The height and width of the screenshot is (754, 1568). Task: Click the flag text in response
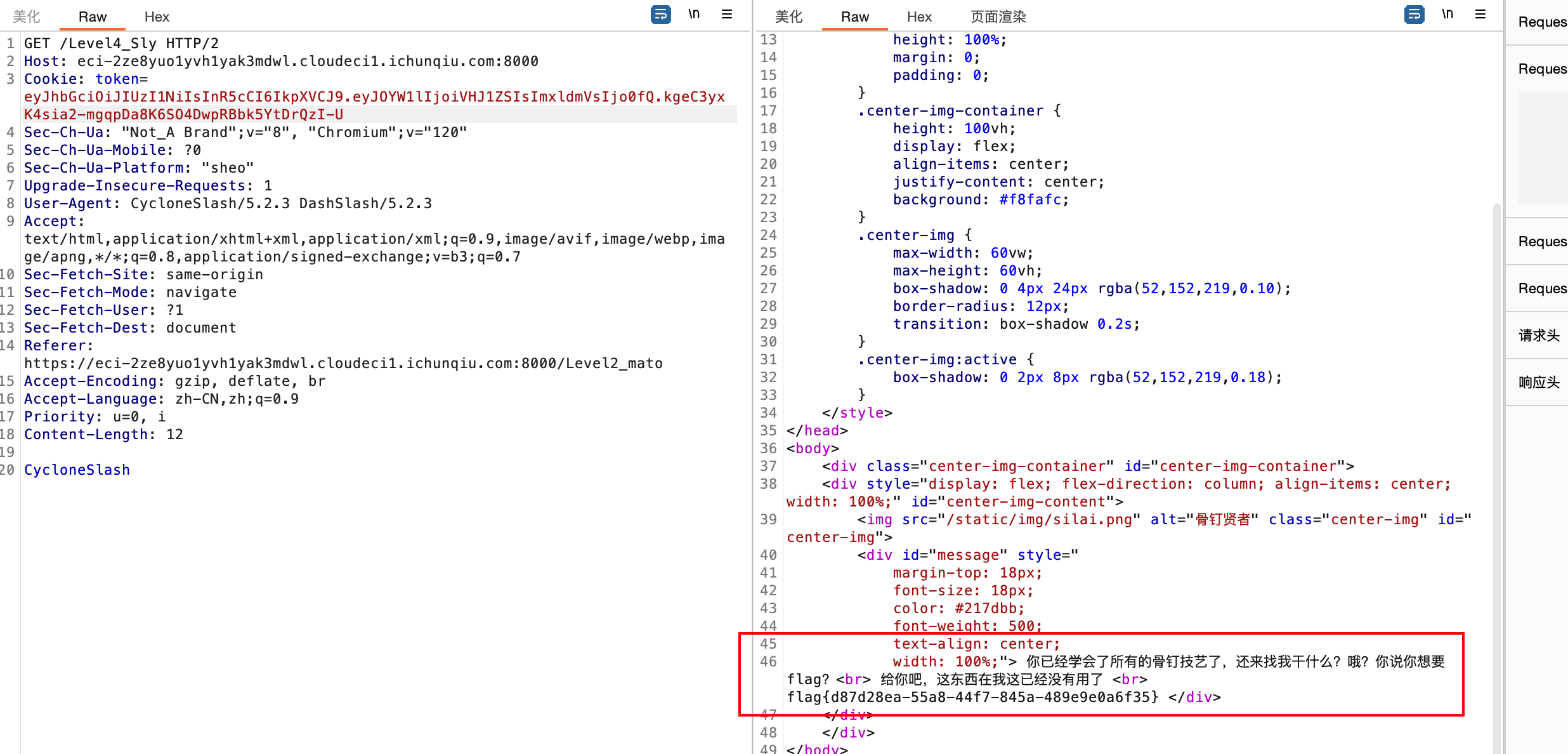[x=973, y=697]
